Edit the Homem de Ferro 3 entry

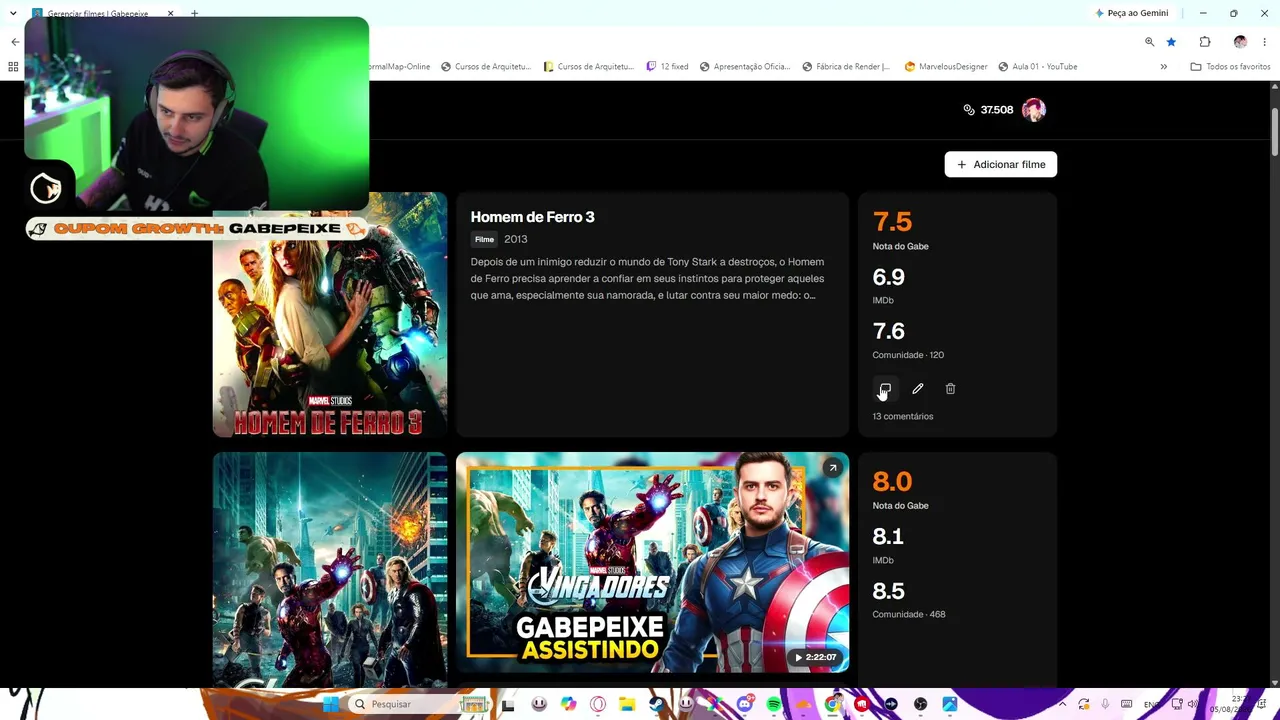(918, 389)
